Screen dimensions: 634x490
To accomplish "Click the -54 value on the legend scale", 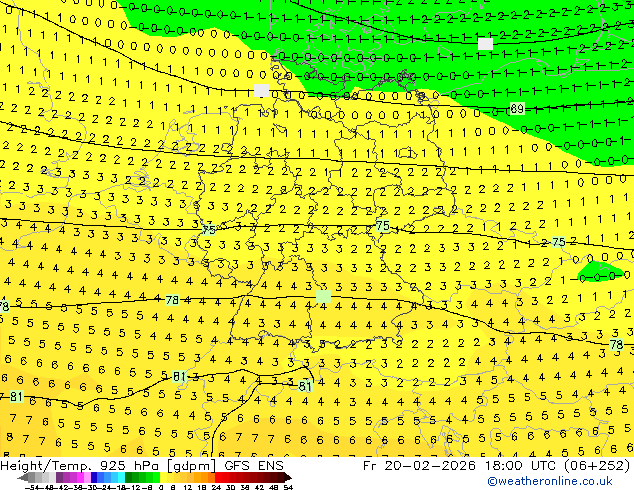I will point(32,487).
